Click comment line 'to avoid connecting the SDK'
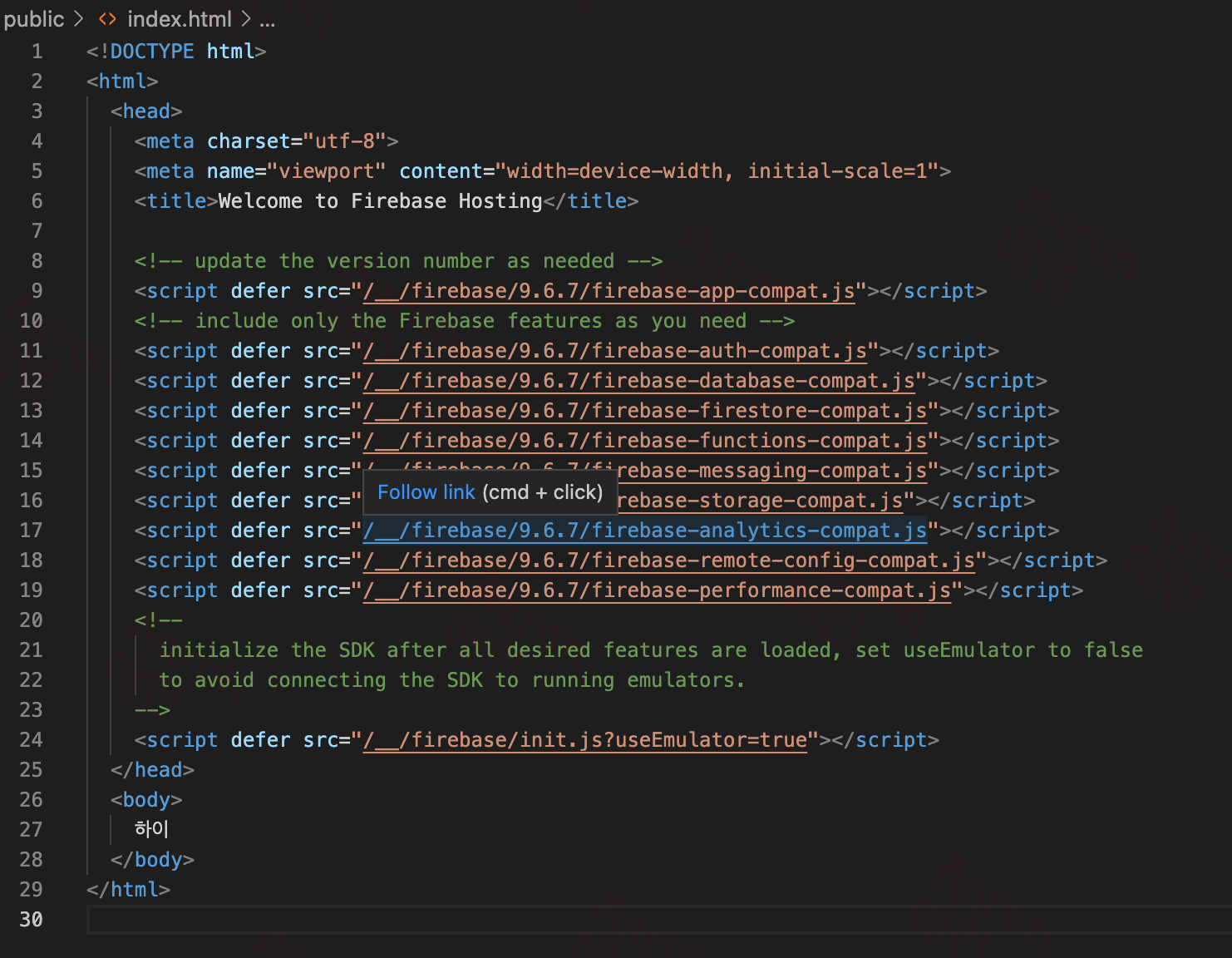Screen dimensions: 1232x958 point(452,680)
